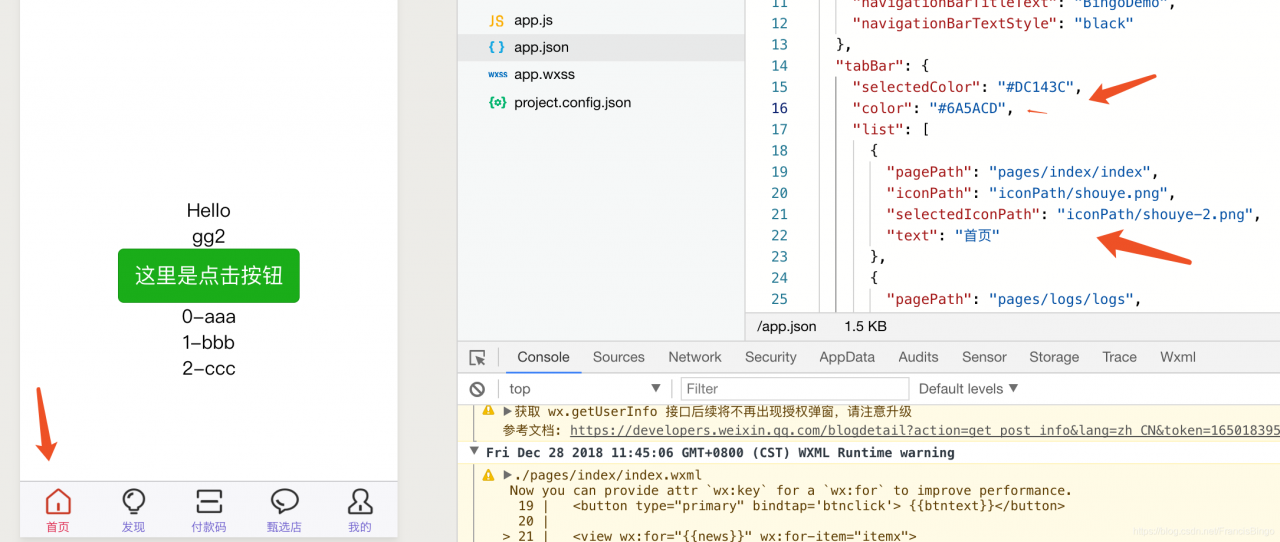
Task: Switch to the Trace tab
Action: coord(1120,357)
